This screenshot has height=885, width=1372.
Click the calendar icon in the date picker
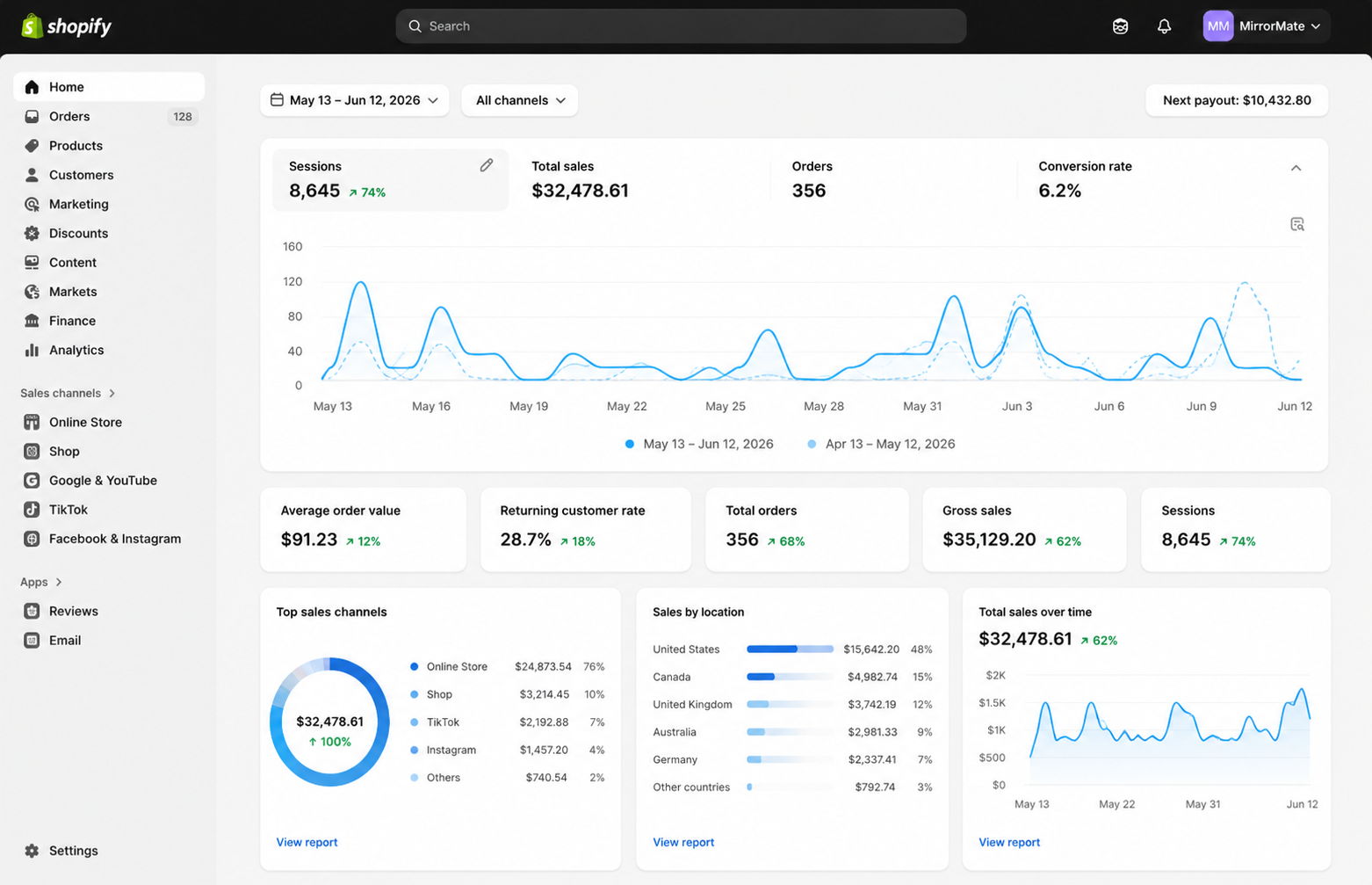[x=277, y=100]
